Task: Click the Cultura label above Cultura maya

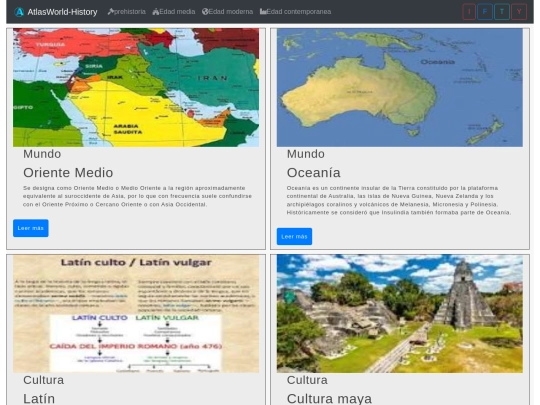Action: click(307, 380)
